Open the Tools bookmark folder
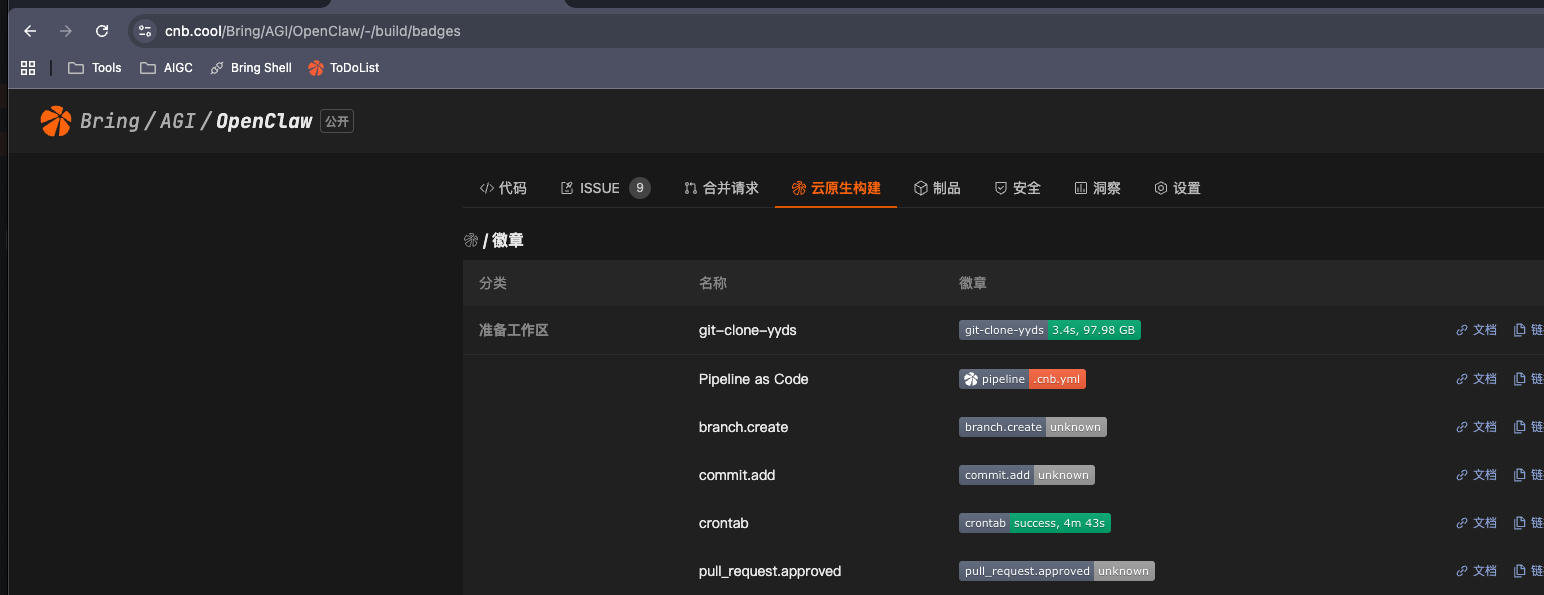Screen dimensions: 1544x595 click(x=94, y=68)
